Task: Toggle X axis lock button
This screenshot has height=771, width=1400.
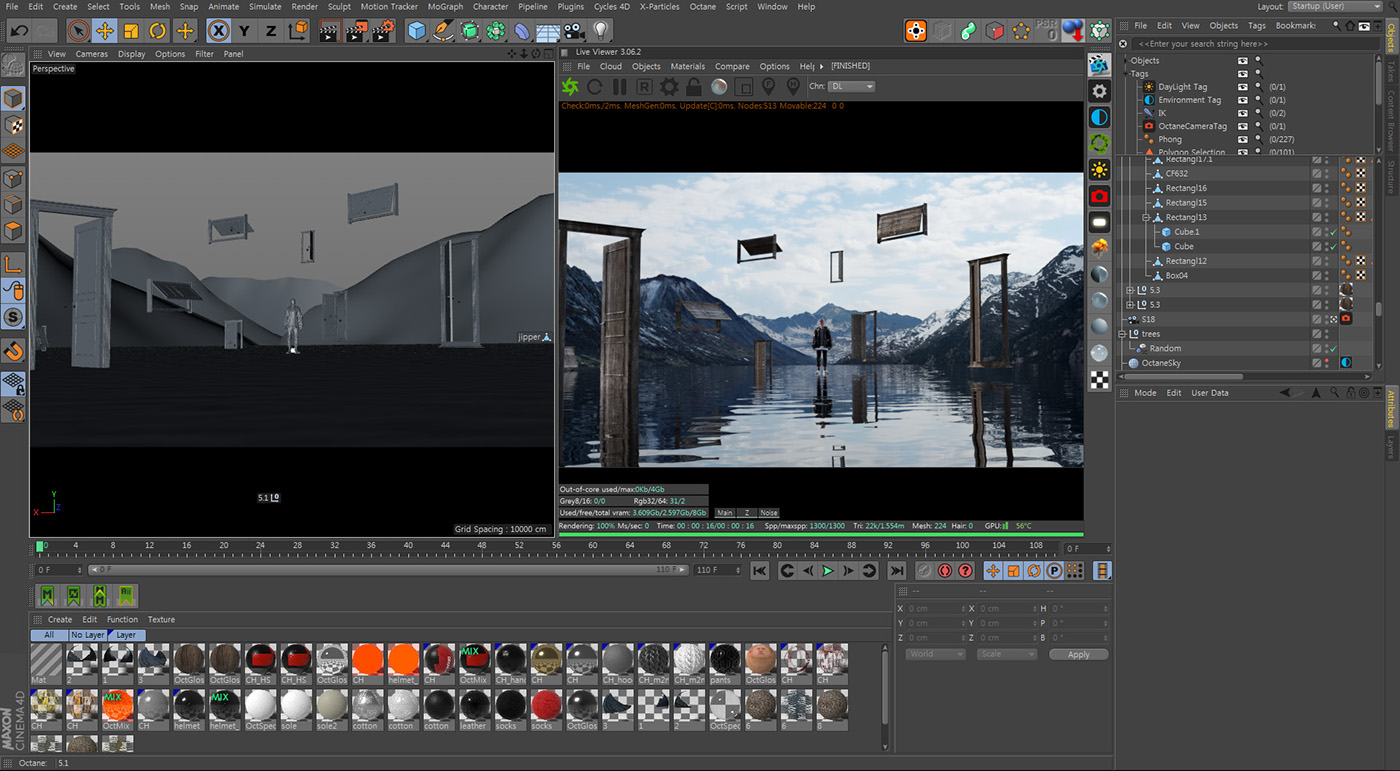Action: (x=218, y=31)
